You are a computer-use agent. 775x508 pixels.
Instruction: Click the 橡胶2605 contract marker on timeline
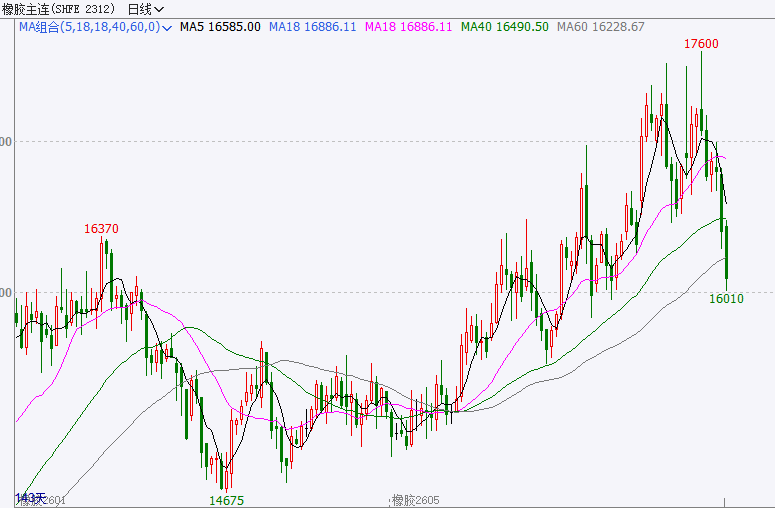coord(414,499)
